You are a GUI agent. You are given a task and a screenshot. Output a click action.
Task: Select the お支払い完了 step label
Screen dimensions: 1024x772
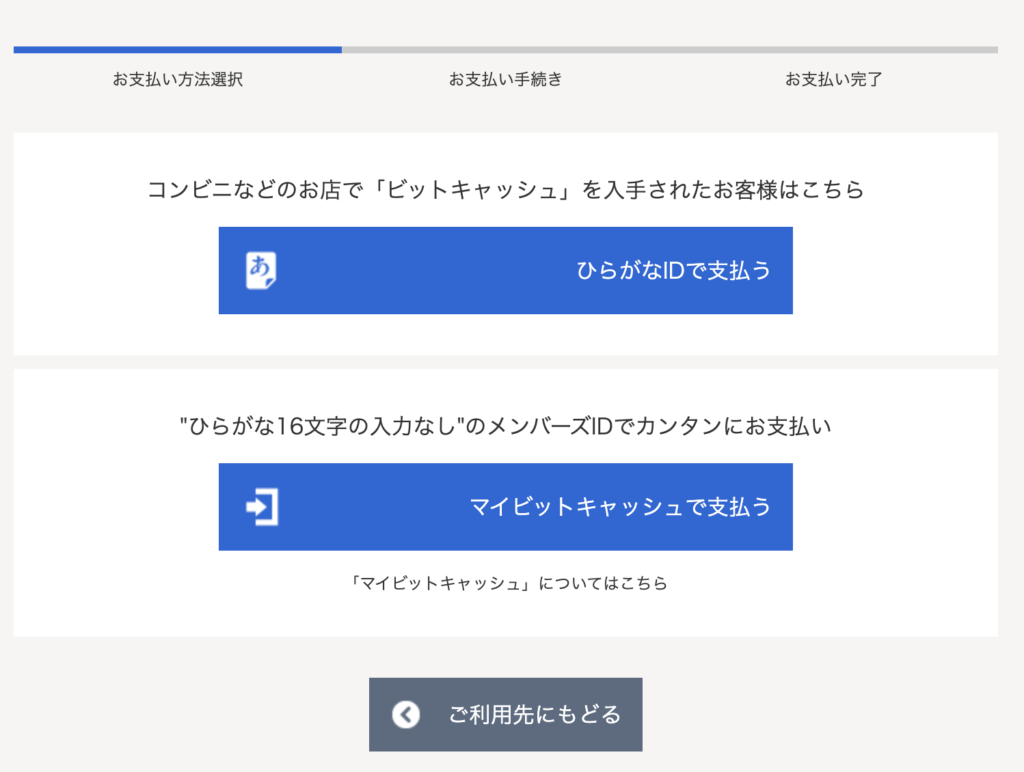(x=833, y=79)
